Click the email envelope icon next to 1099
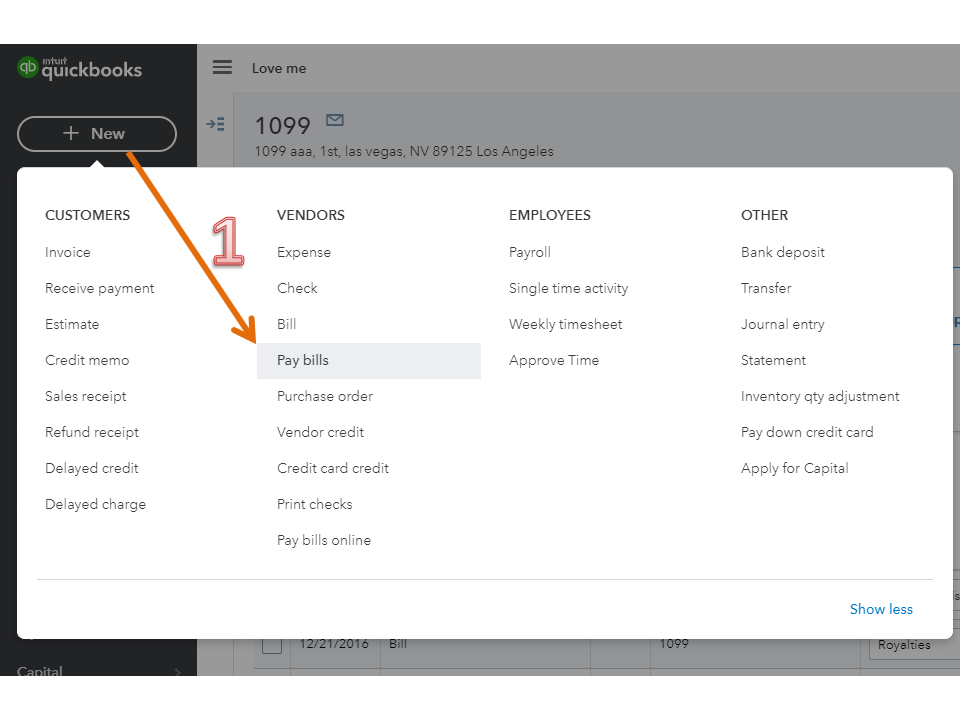 tap(335, 120)
